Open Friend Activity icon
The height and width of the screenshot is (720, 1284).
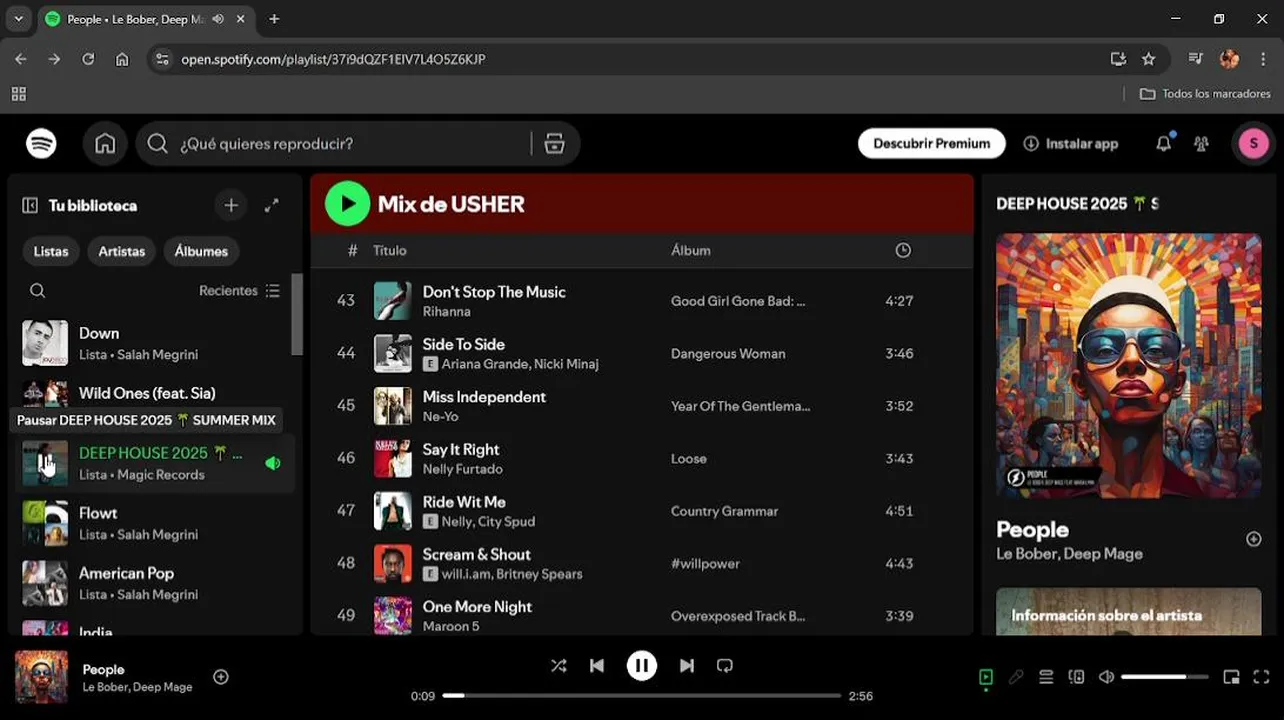coord(1201,144)
